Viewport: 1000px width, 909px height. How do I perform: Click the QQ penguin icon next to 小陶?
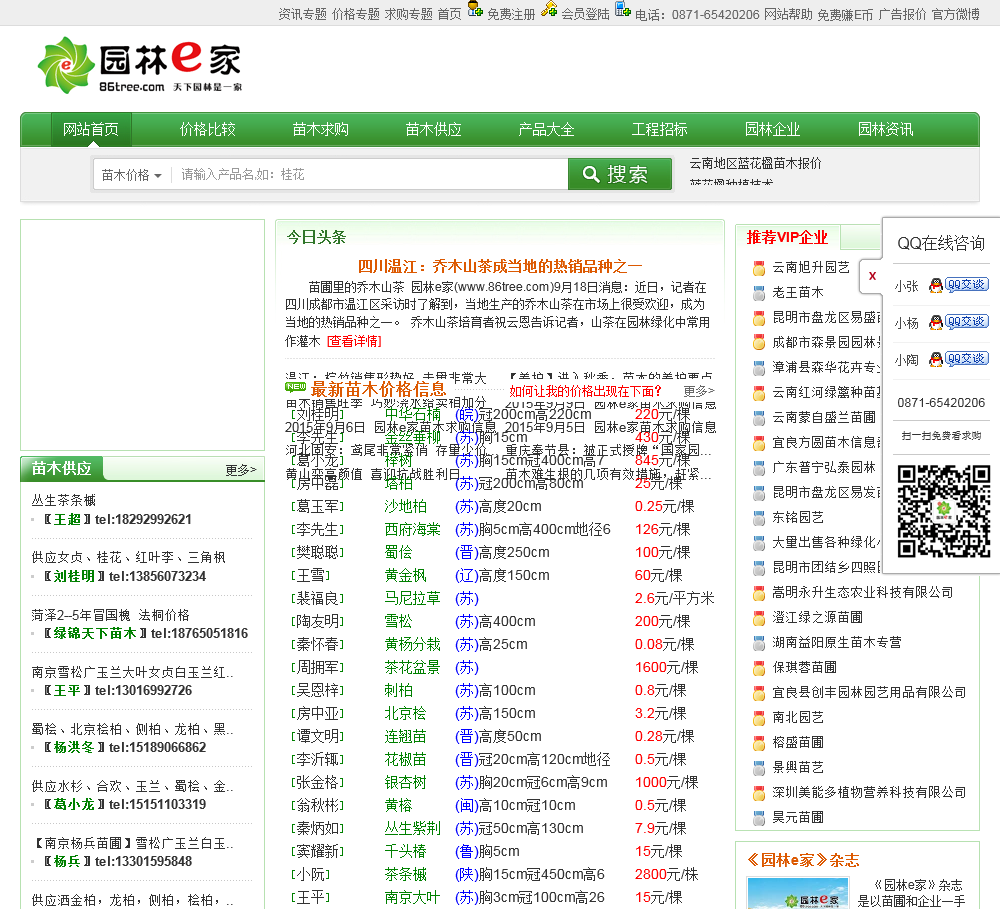(936, 359)
